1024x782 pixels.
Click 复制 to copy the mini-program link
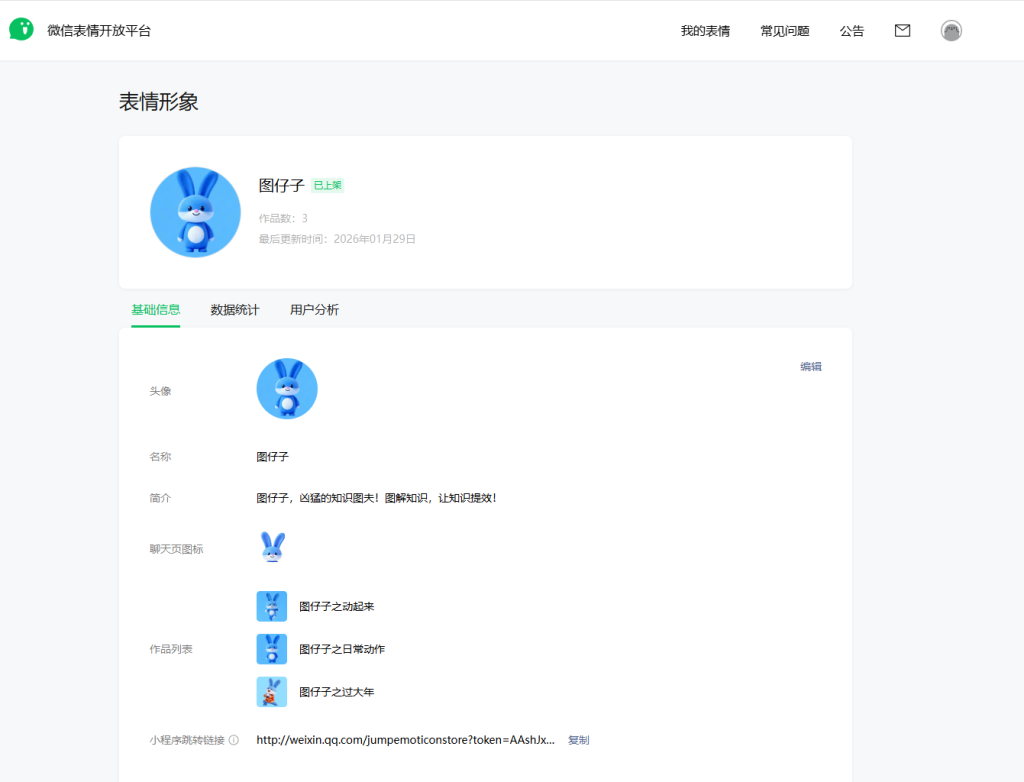[x=578, y=741]
